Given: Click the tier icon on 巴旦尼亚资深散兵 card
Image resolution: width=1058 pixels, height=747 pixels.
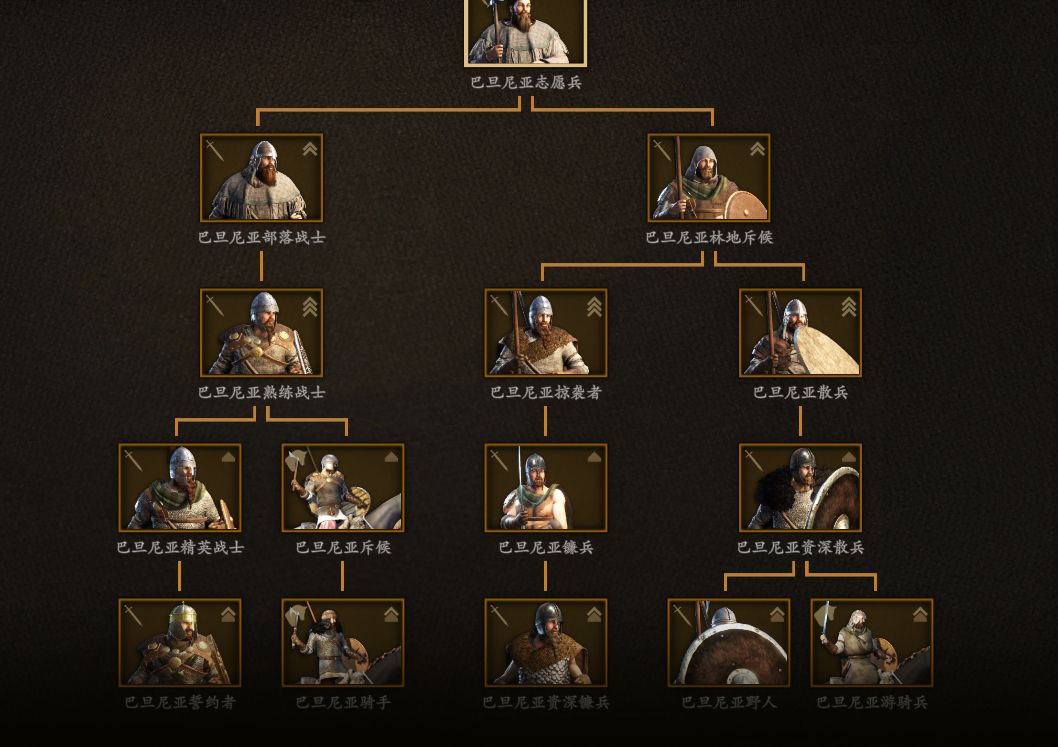Looking at the screenshot, I should point(848,458).
